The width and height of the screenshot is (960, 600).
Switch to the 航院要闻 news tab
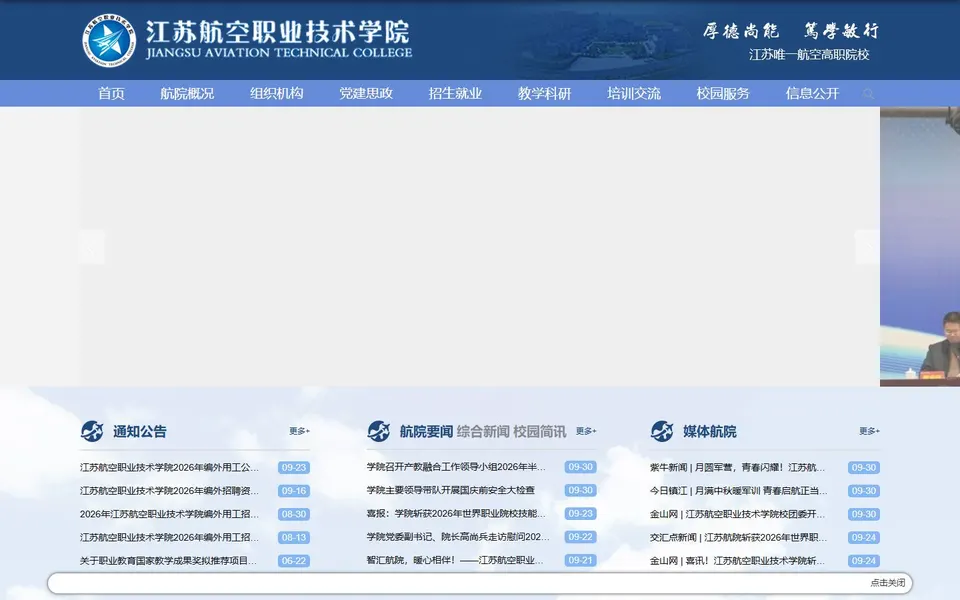click(426, 432)
